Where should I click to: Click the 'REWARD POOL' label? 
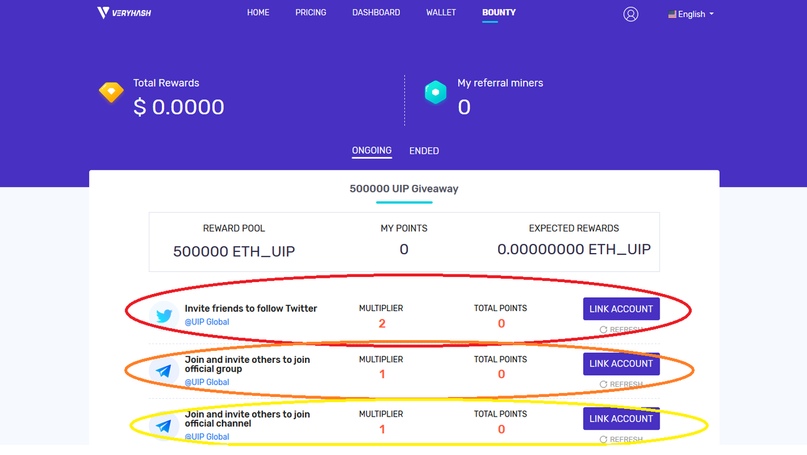[x=234, y=228]
